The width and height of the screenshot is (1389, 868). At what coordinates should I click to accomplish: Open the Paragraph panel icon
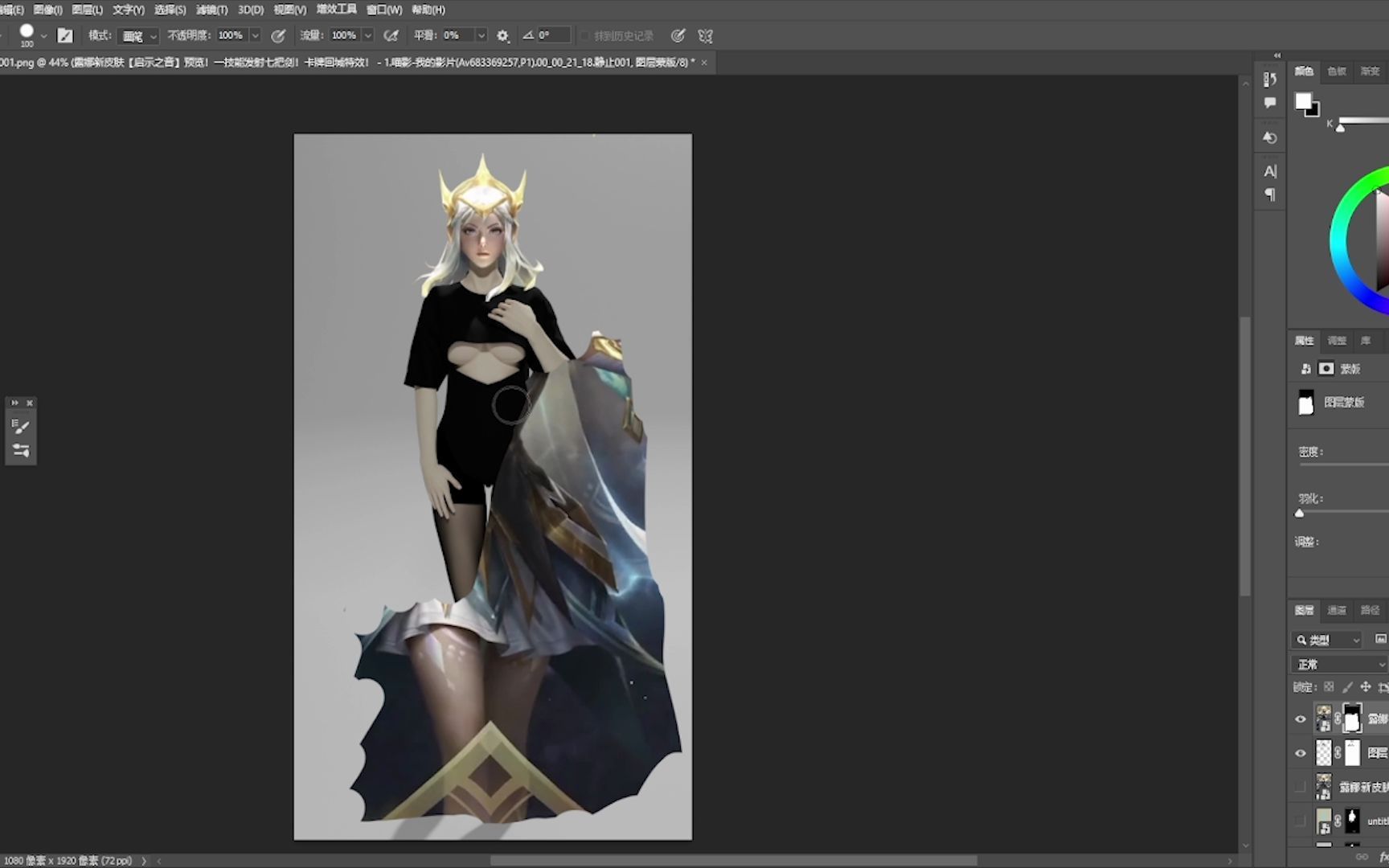click(1270, 194)
